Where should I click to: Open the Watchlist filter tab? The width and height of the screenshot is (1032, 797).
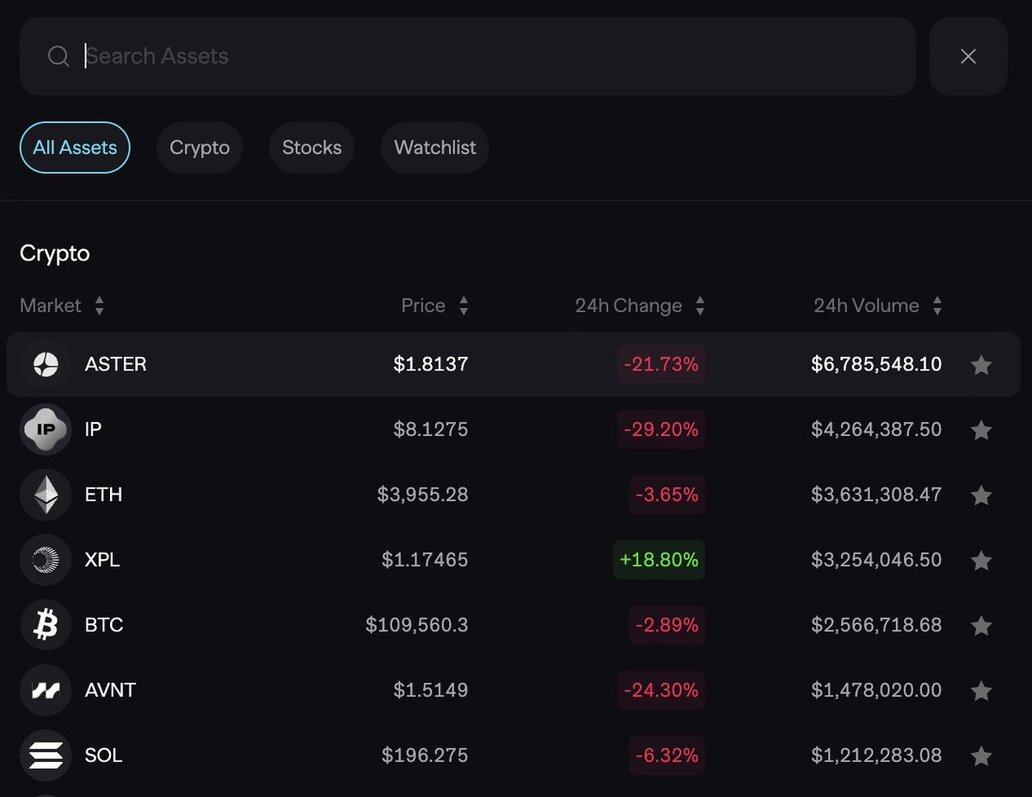click(434, 147)
